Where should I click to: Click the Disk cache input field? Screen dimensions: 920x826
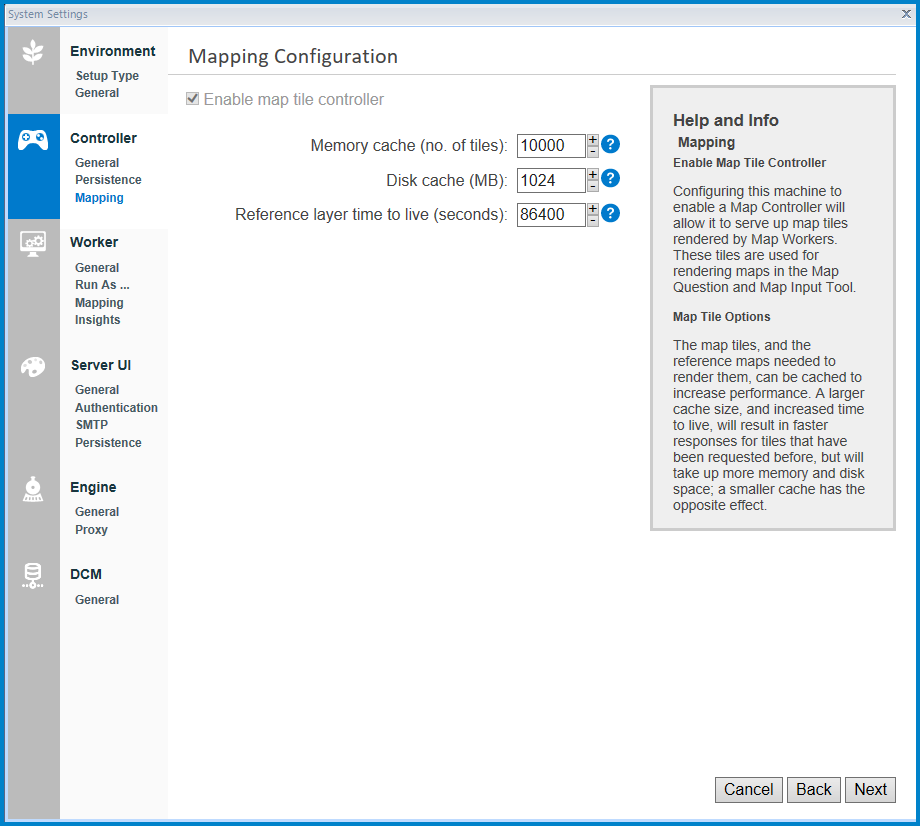(x=550, y=180)
